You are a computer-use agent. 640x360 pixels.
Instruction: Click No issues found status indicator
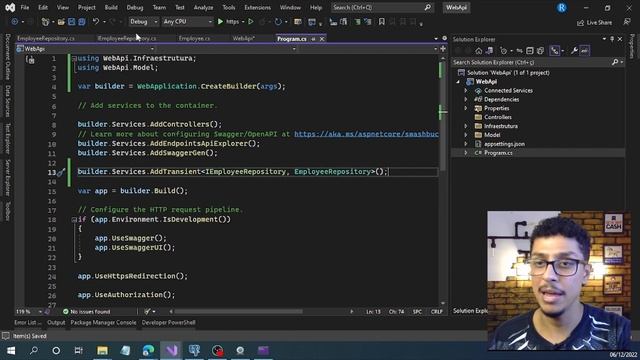(x=86, y=311)
